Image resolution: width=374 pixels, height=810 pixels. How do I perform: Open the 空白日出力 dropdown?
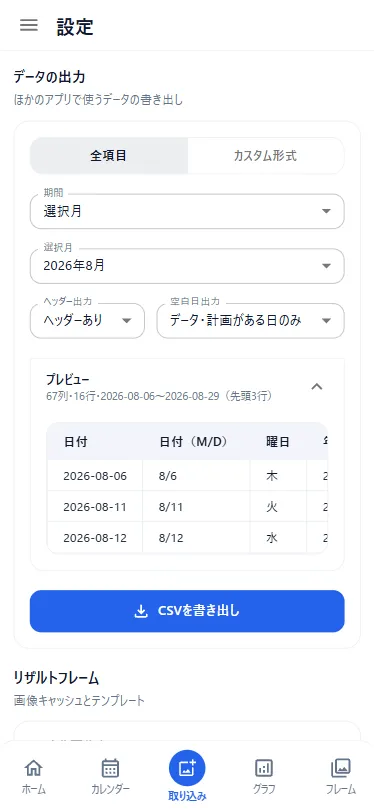point(251,321)
